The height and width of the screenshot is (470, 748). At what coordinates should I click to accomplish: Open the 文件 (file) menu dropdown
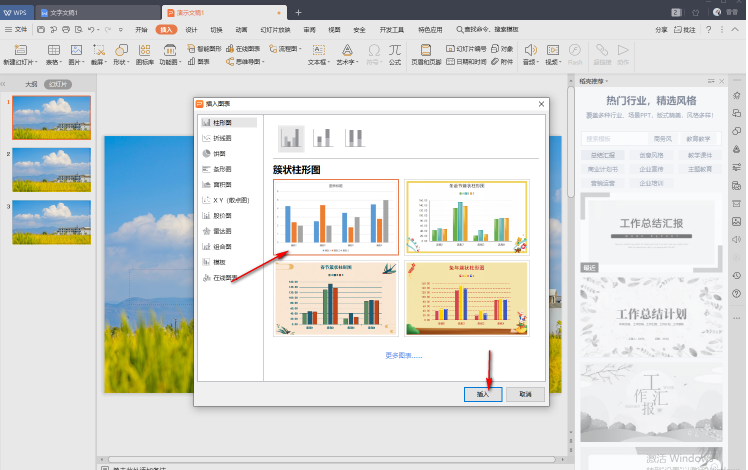[20, 30]
